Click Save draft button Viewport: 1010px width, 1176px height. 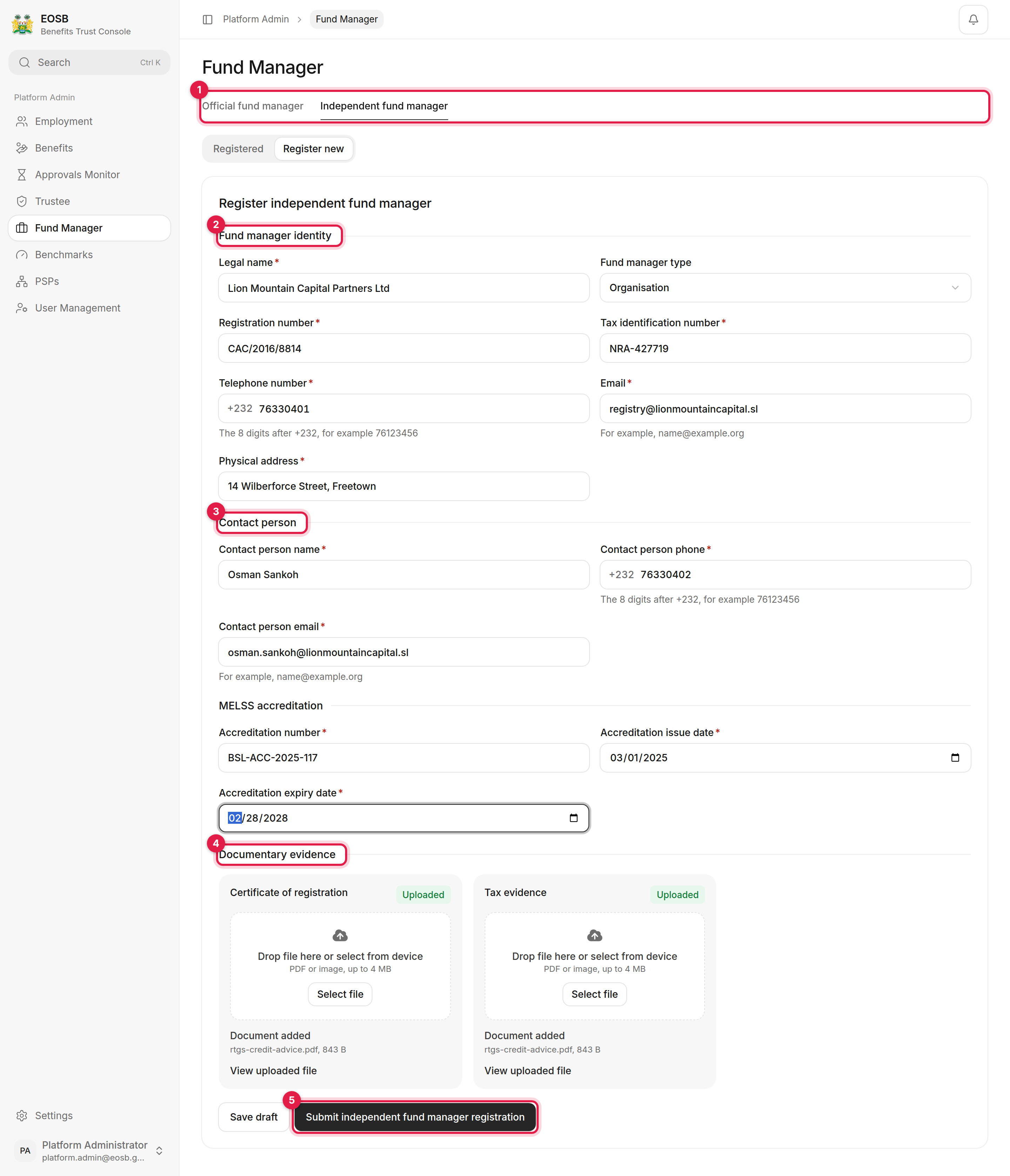tap(254, 1117)
